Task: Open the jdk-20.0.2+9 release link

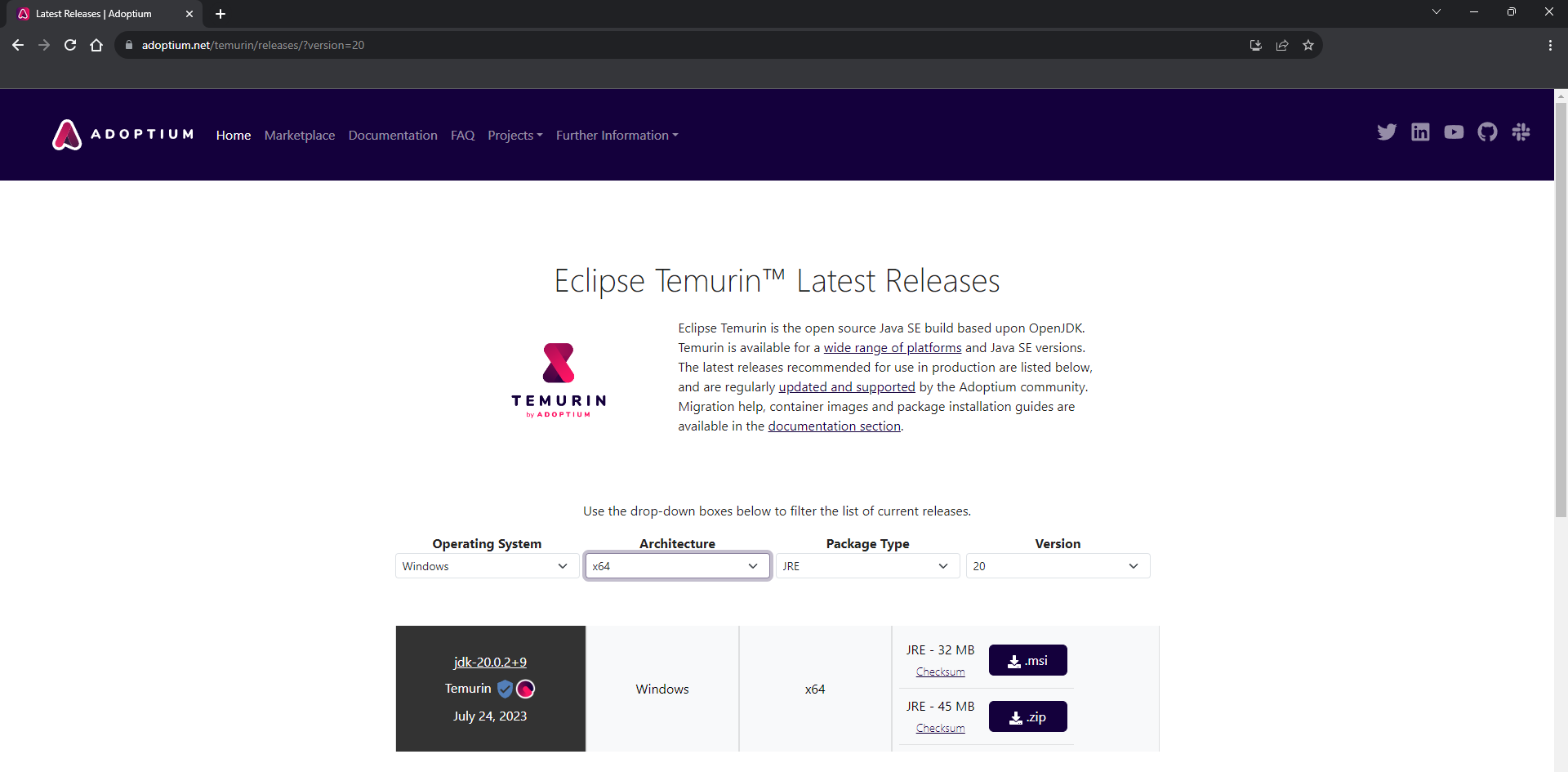Action: point(490,662)
